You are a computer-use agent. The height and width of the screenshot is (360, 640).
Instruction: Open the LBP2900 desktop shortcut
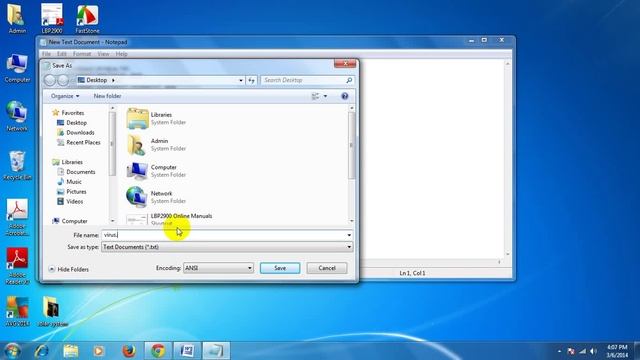coord(52,18)
